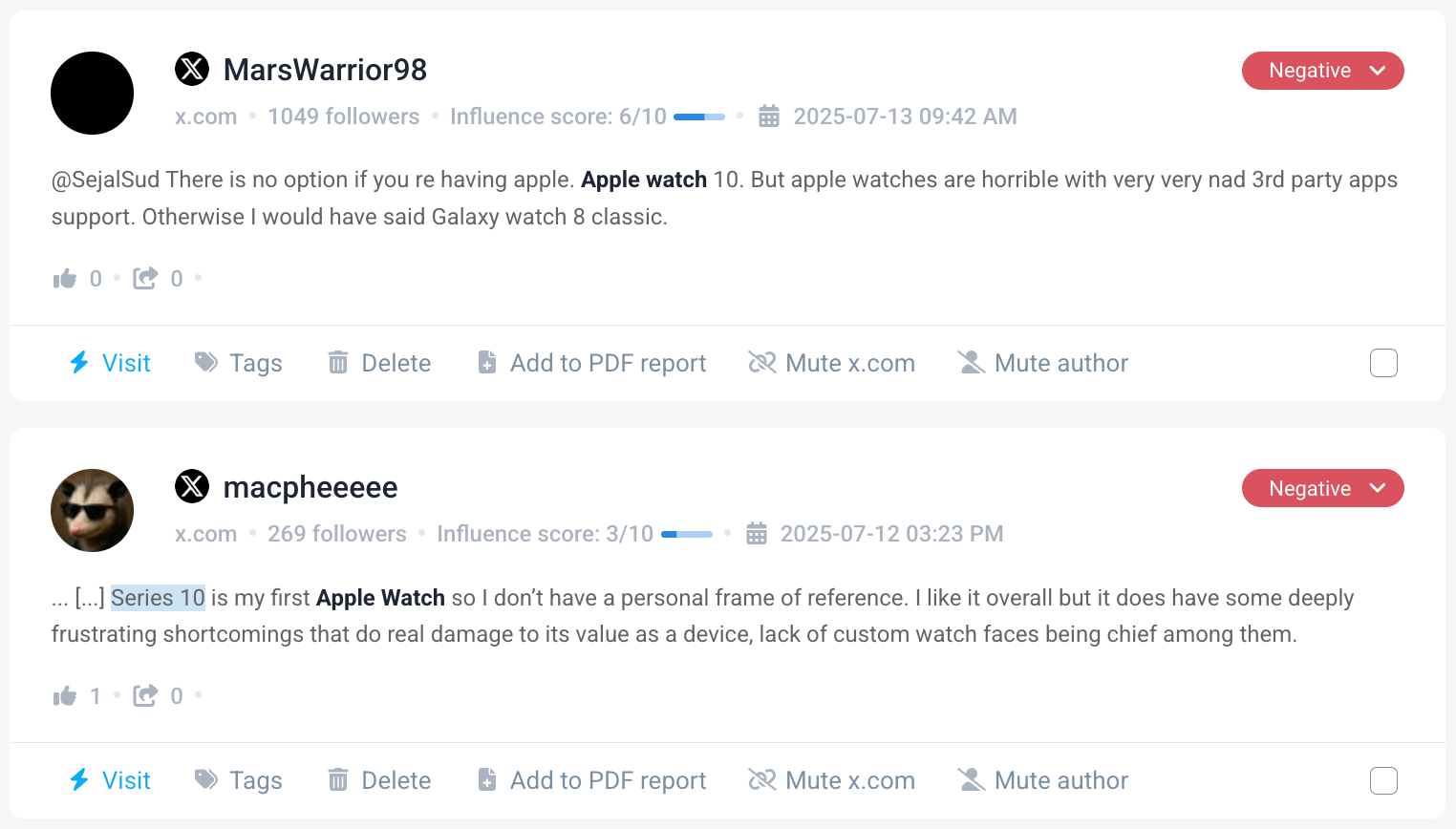Click the 6/10 influence score bar
This screenshot has height=829, width=1456.
[x=699, y=117]
